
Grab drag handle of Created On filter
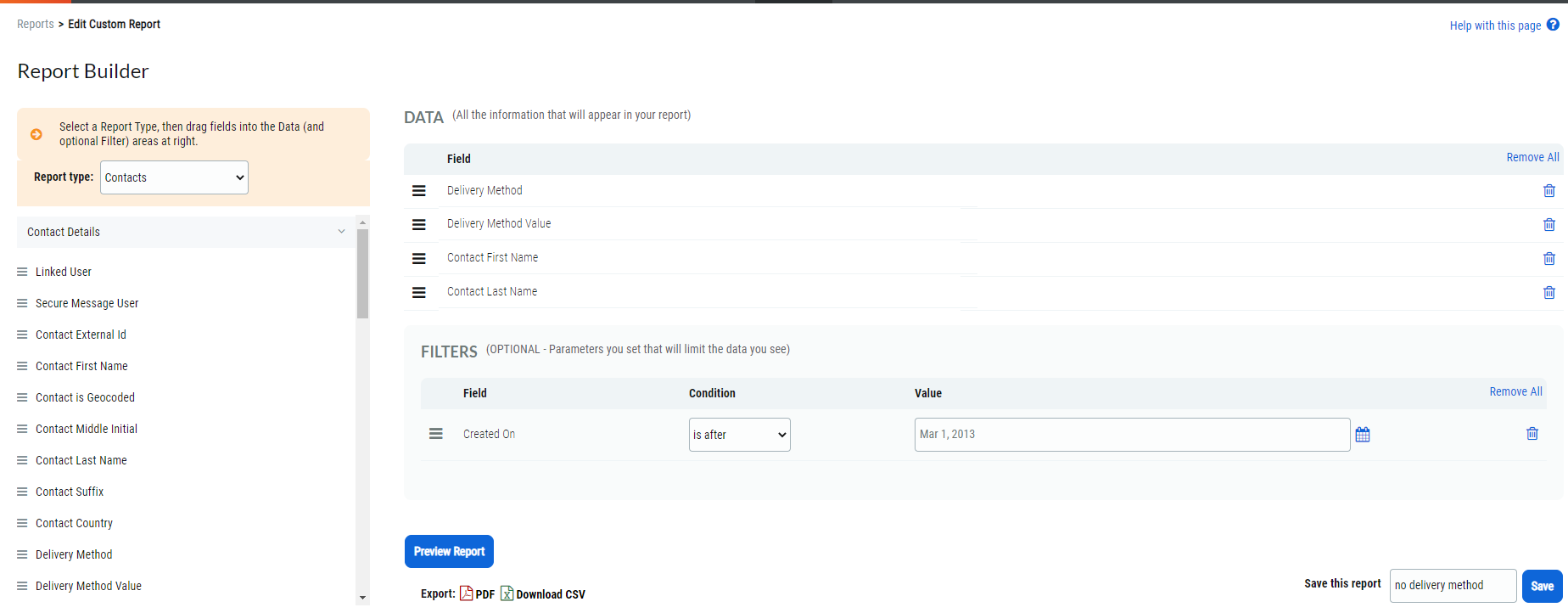tap(436, 434)
